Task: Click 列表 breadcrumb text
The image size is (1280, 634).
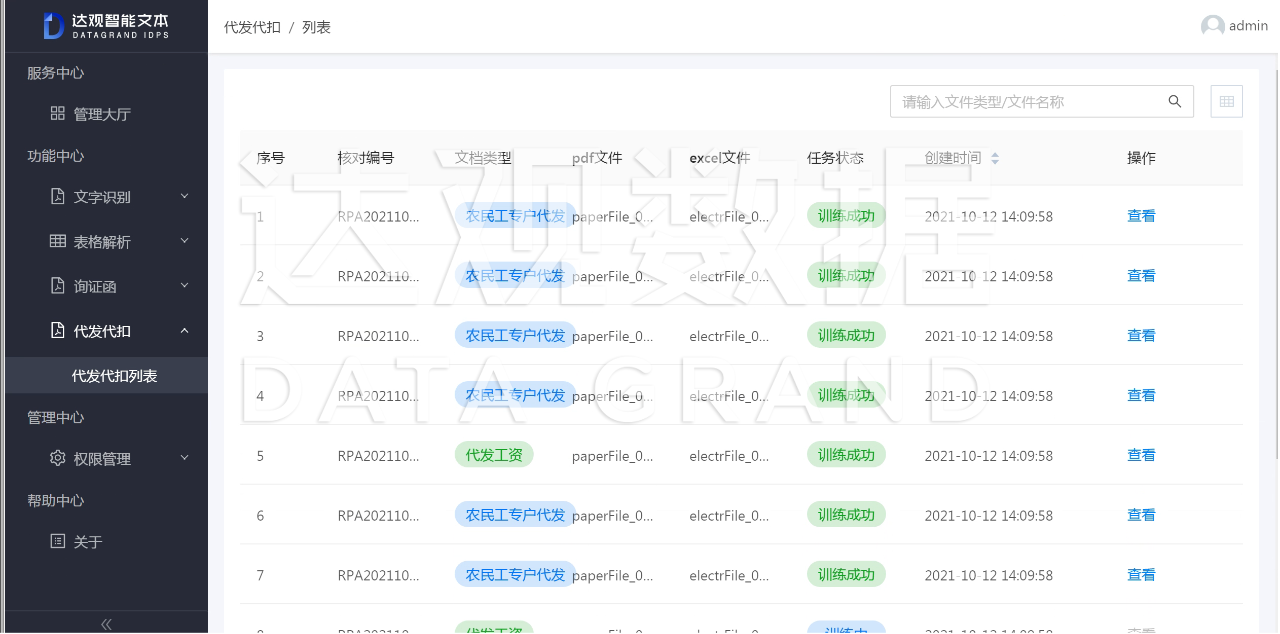Action: point(316,27)
